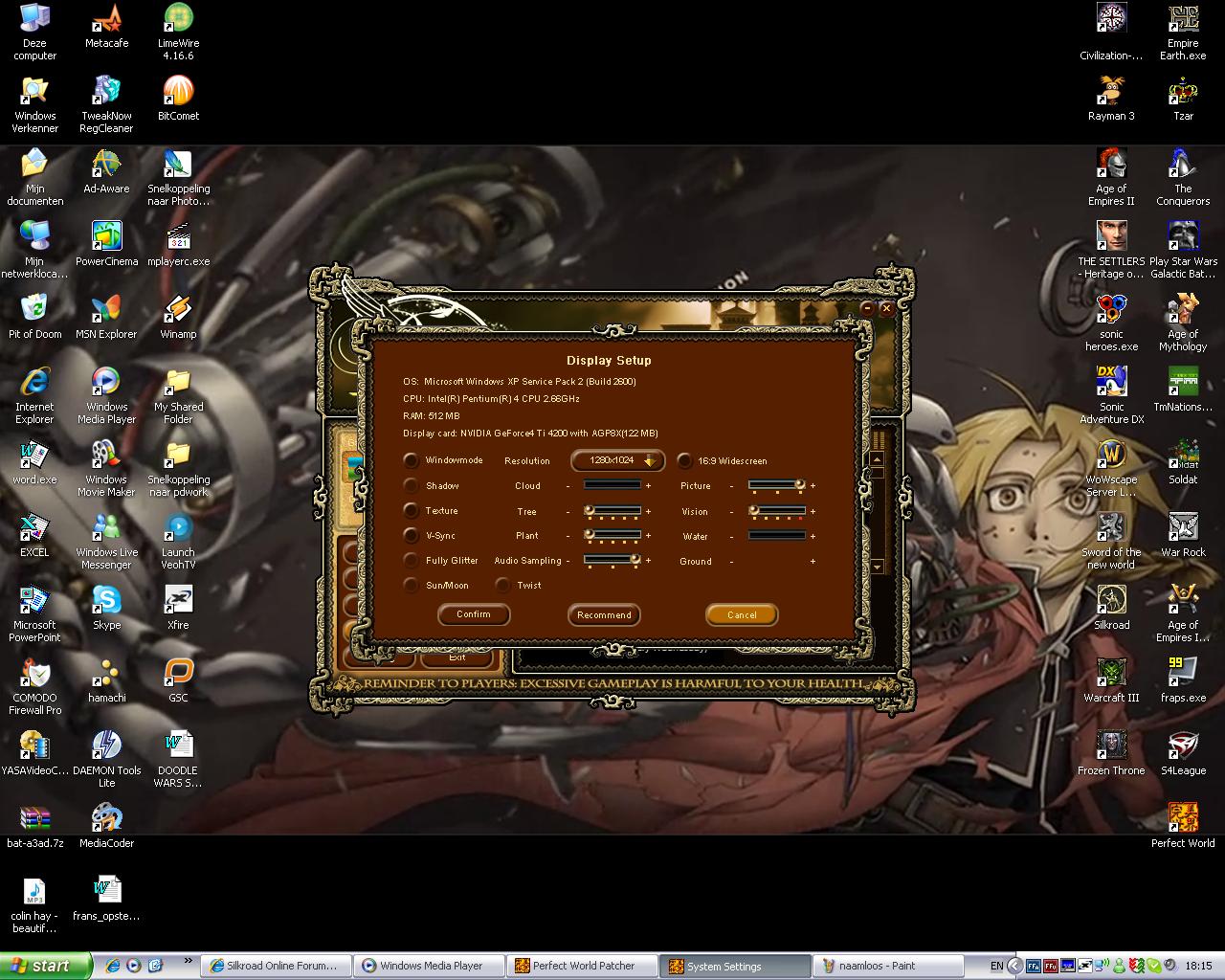Viewport: 1225px width, 980px height.
Task: Click the Recommend settings button
Action: 604,614
